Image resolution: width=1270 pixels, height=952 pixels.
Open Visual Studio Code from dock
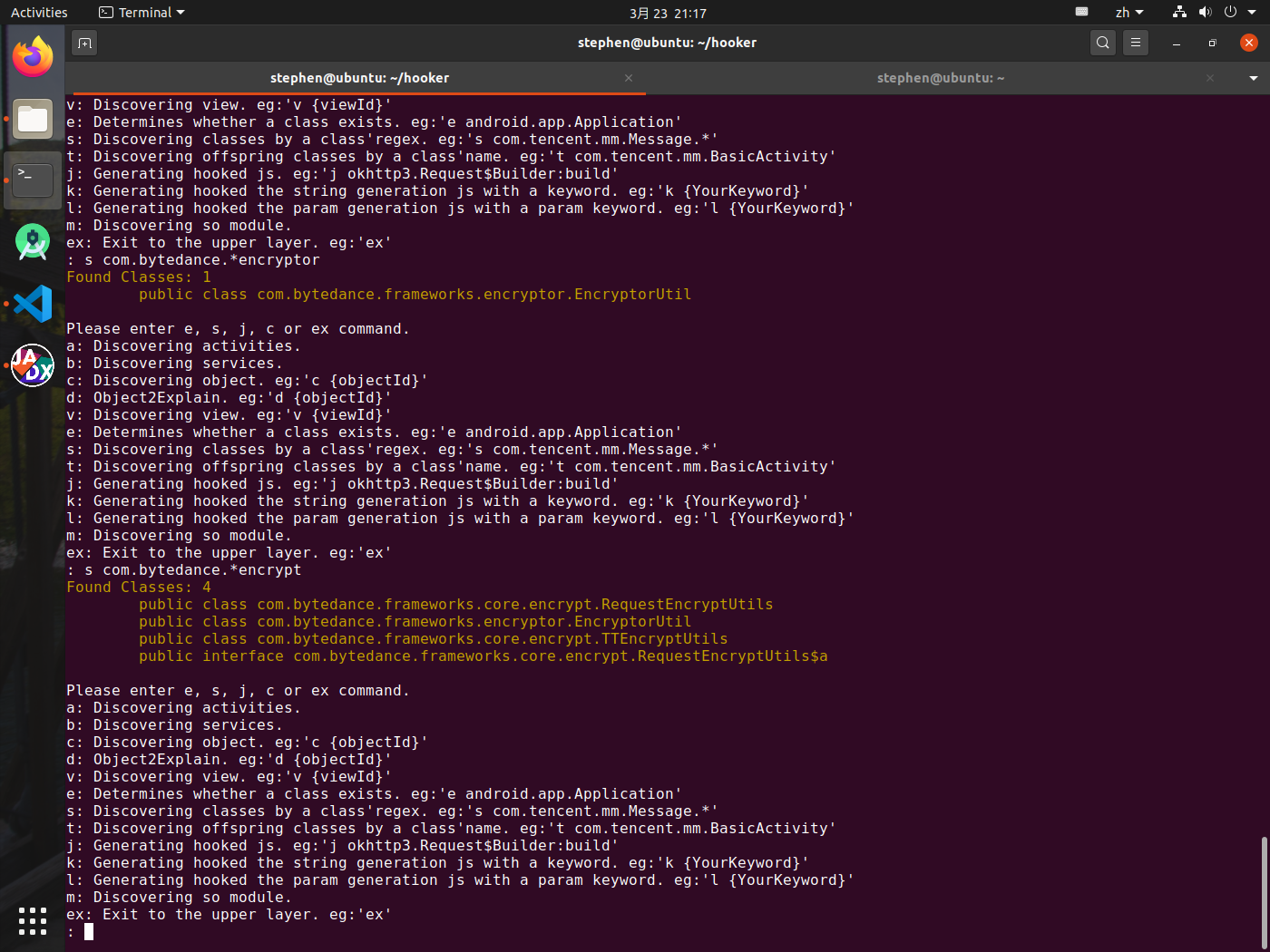click(33, 304)
